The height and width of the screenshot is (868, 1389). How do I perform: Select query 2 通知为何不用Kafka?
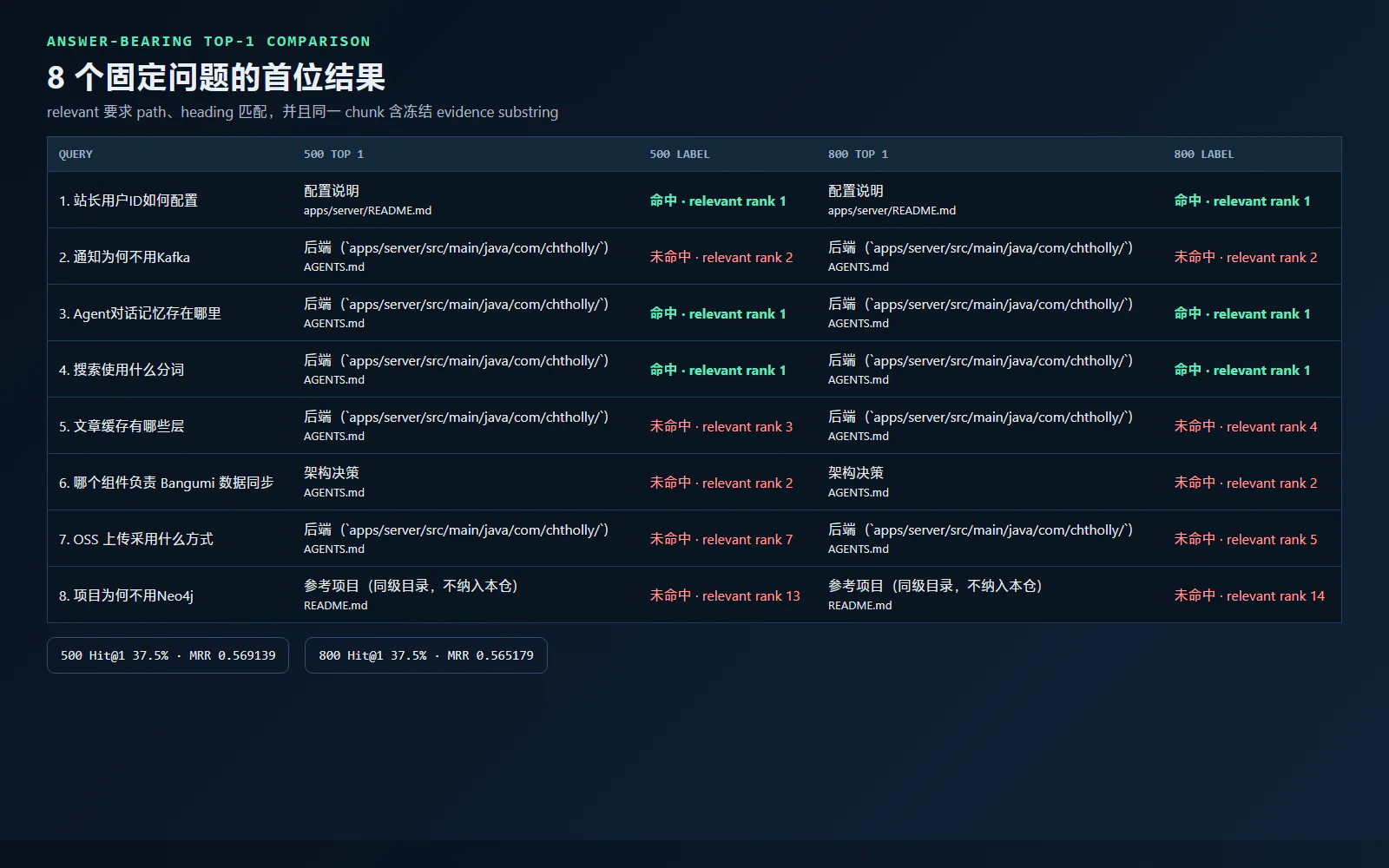coord(124,257)
